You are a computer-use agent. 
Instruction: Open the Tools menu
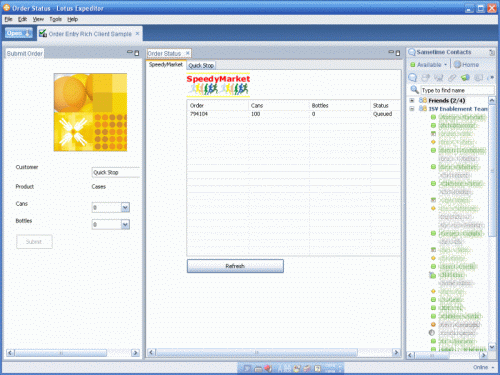point(55,19)
